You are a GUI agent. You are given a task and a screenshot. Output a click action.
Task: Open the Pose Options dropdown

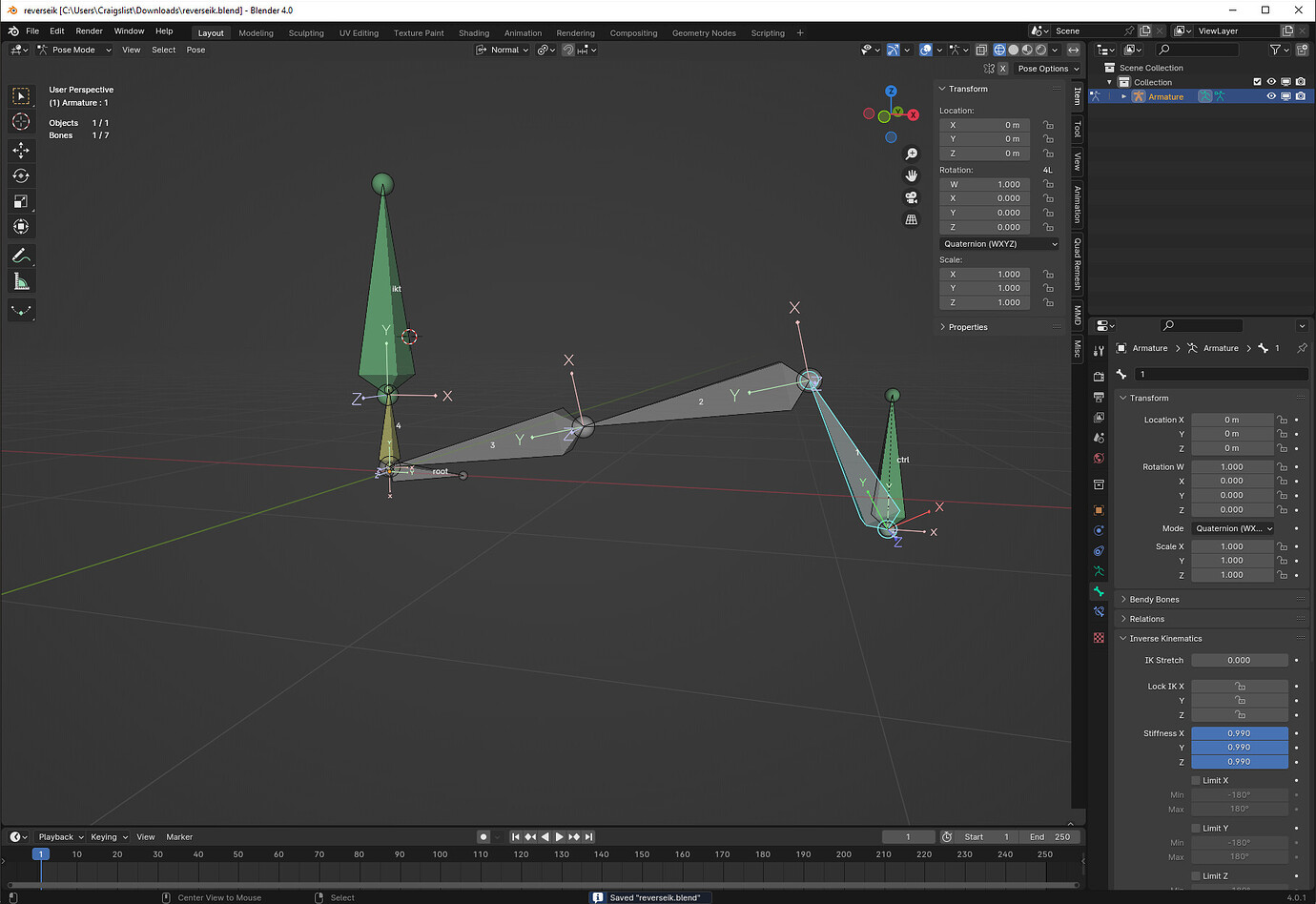tap(1048, 69)
